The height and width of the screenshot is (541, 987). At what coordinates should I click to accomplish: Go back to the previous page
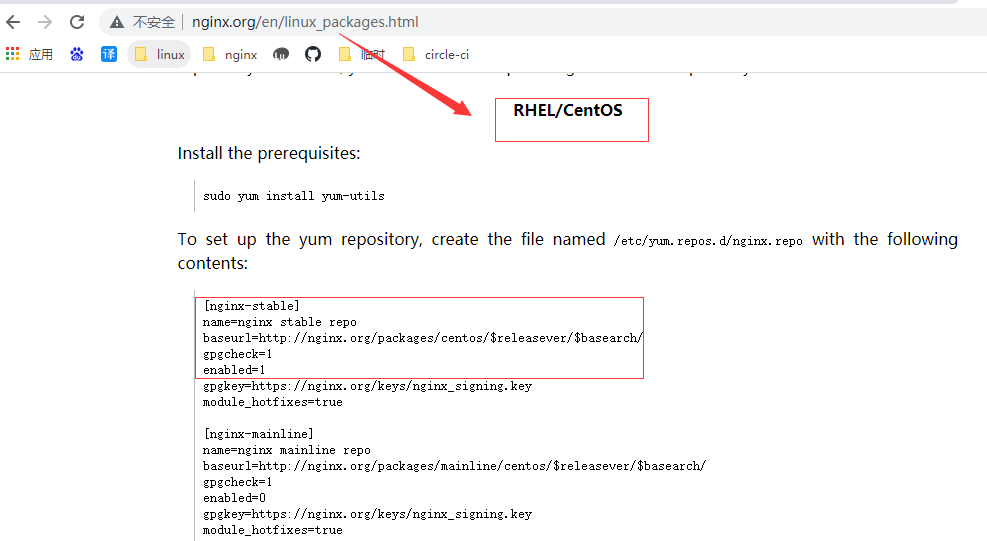click(13, 22)
